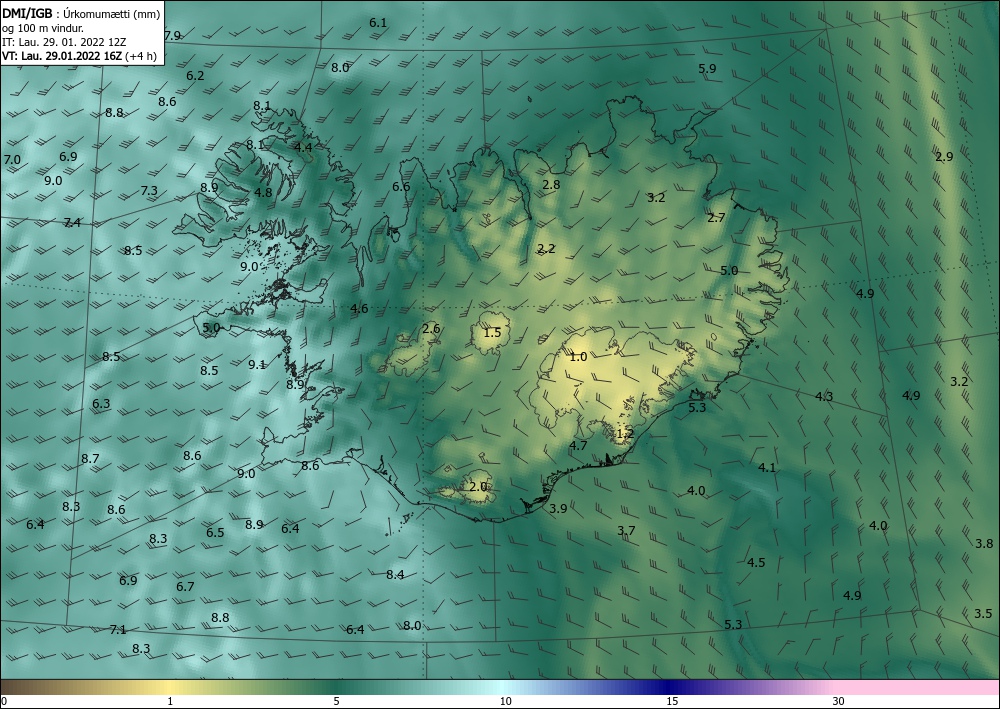Viewport: 1000px width, 709px height.
Task: Click the '4.4' value over the Westfjords
Action: (304, 147)
